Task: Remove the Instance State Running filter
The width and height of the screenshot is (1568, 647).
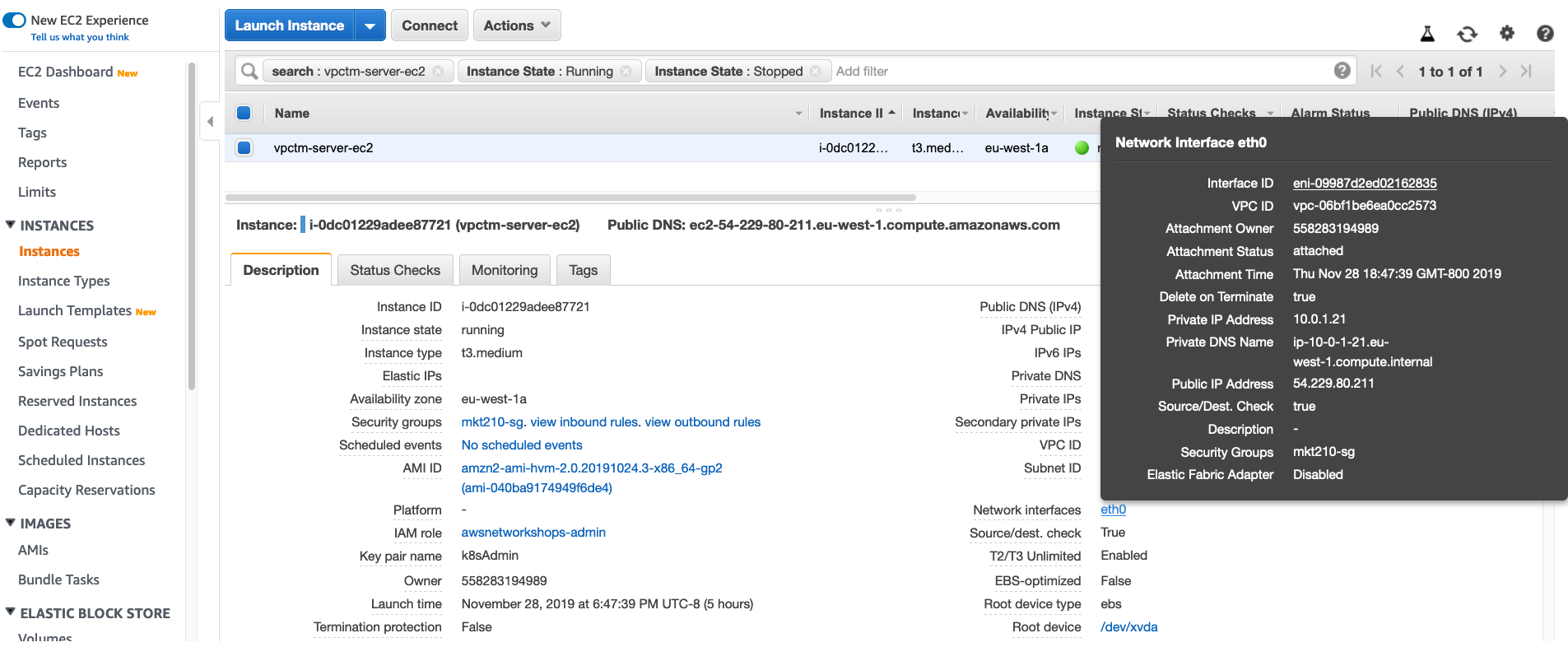Action: (x=626, y=72)
